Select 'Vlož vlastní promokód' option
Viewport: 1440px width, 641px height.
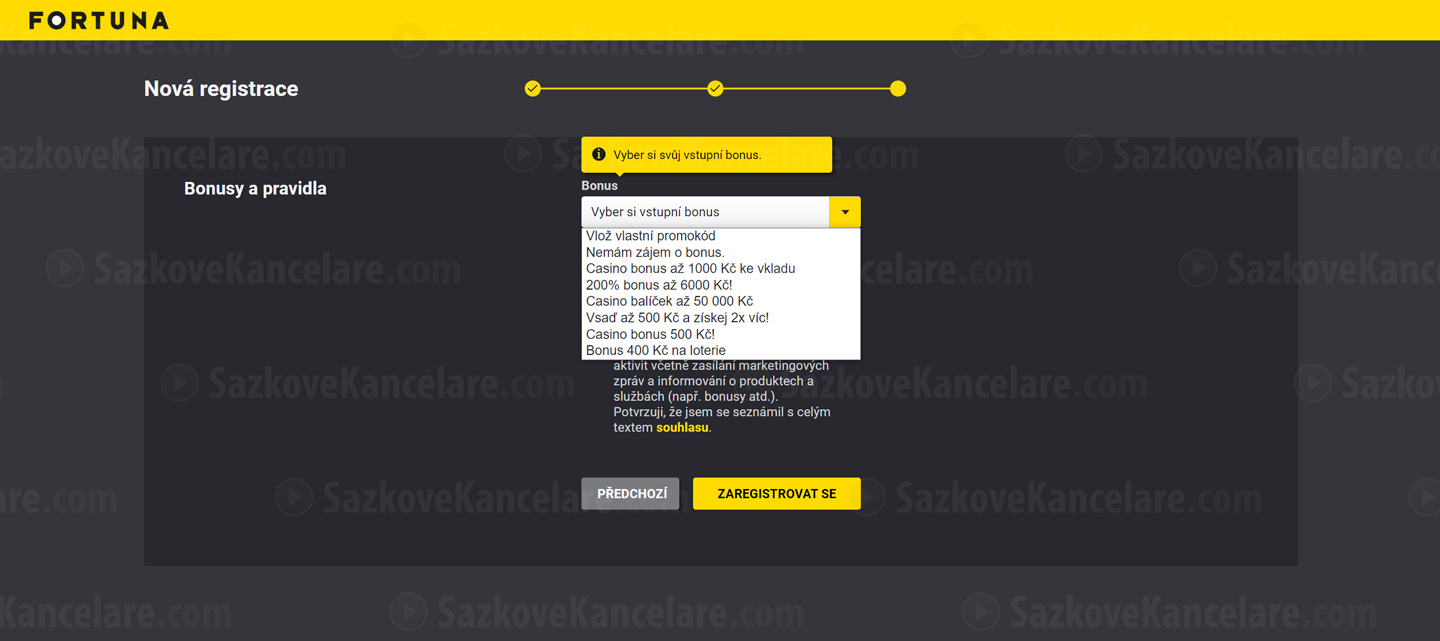[x=721, y=236]
